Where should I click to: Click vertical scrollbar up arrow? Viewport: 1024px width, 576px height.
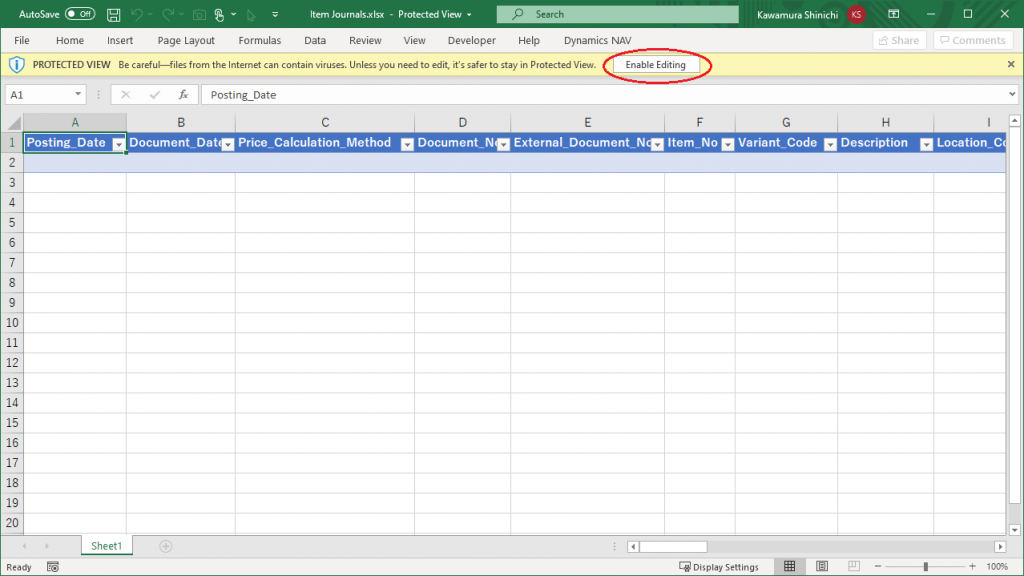pyautogui.click(x=1014, y=121)
